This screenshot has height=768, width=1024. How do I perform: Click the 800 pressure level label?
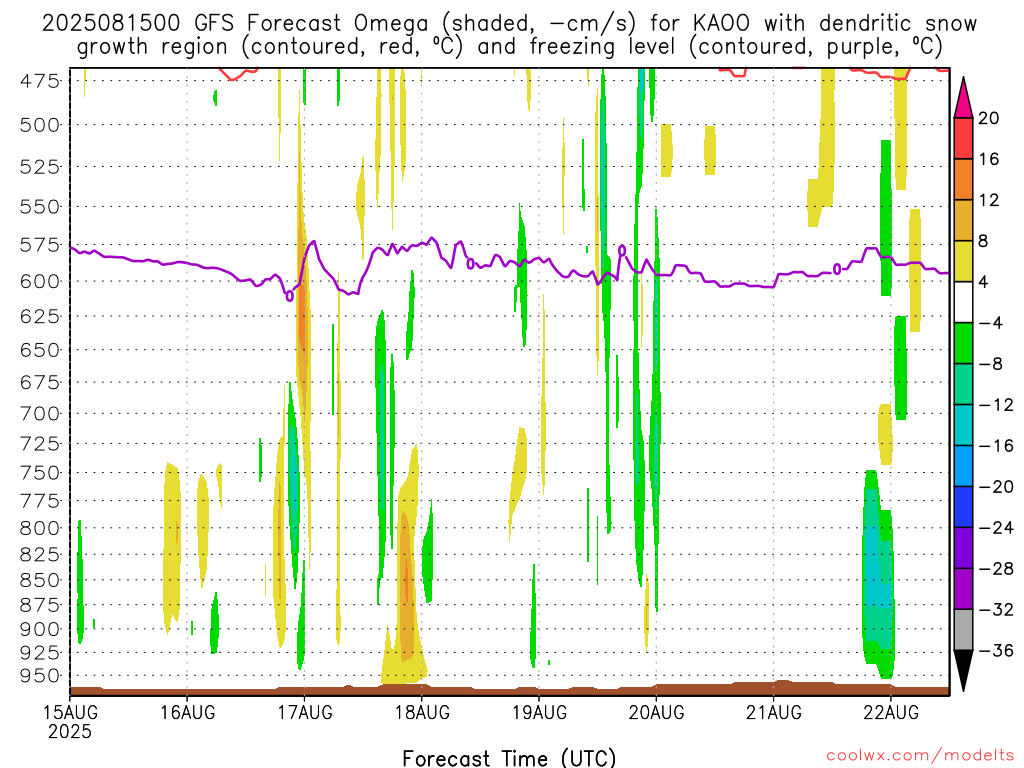coord(40,528)
